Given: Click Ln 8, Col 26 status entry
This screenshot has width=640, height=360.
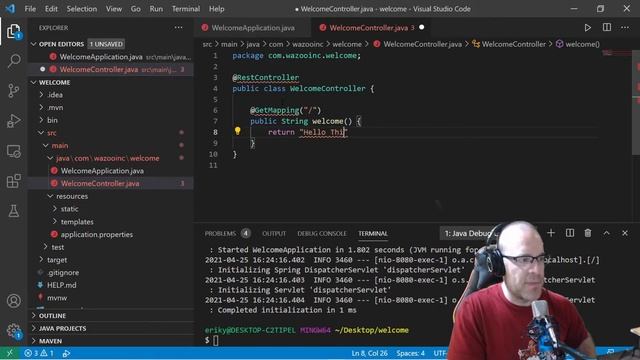Looking at the screenshot, I should point(369,353).
